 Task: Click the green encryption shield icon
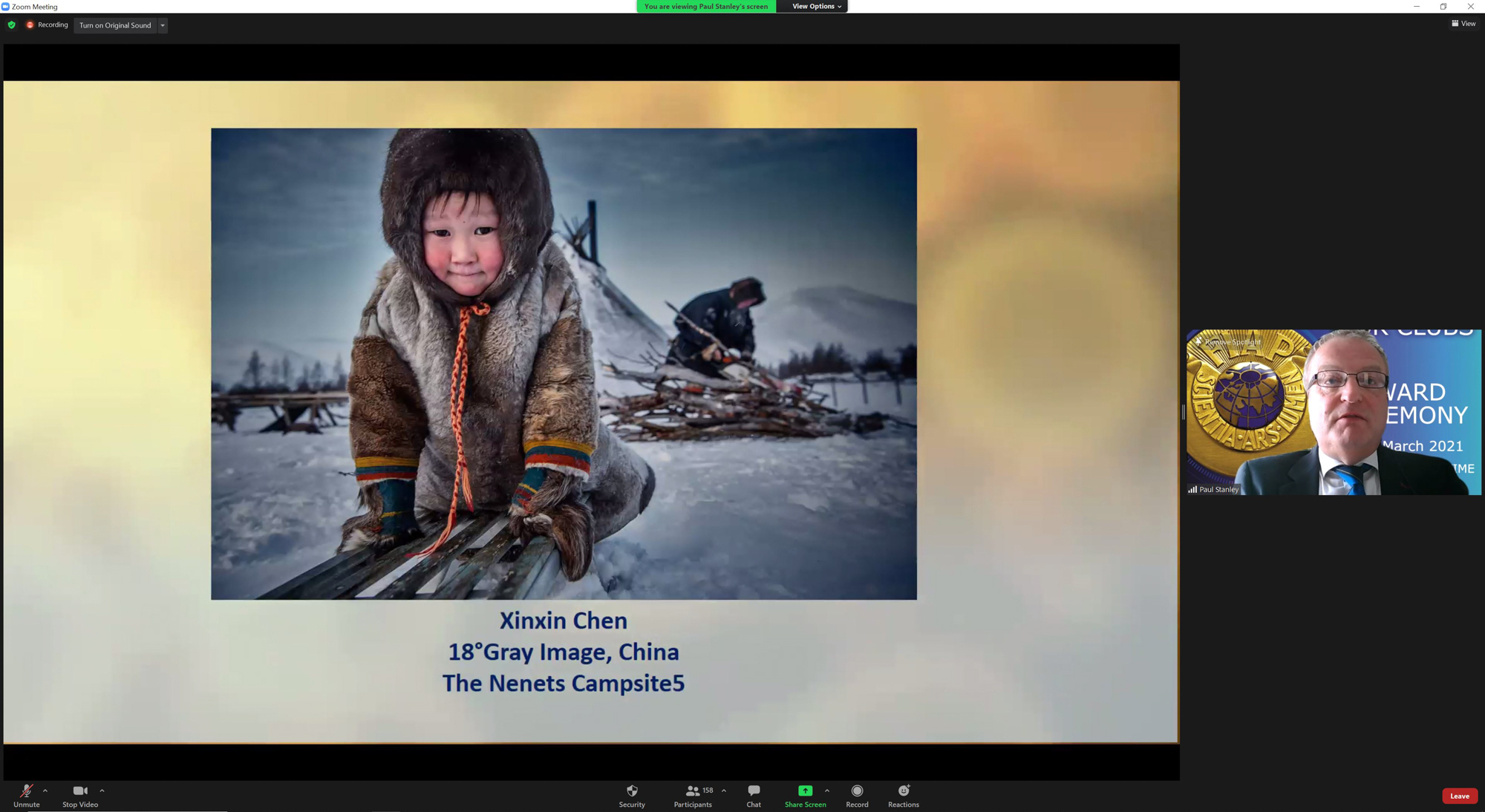click(x=11, y=25)
